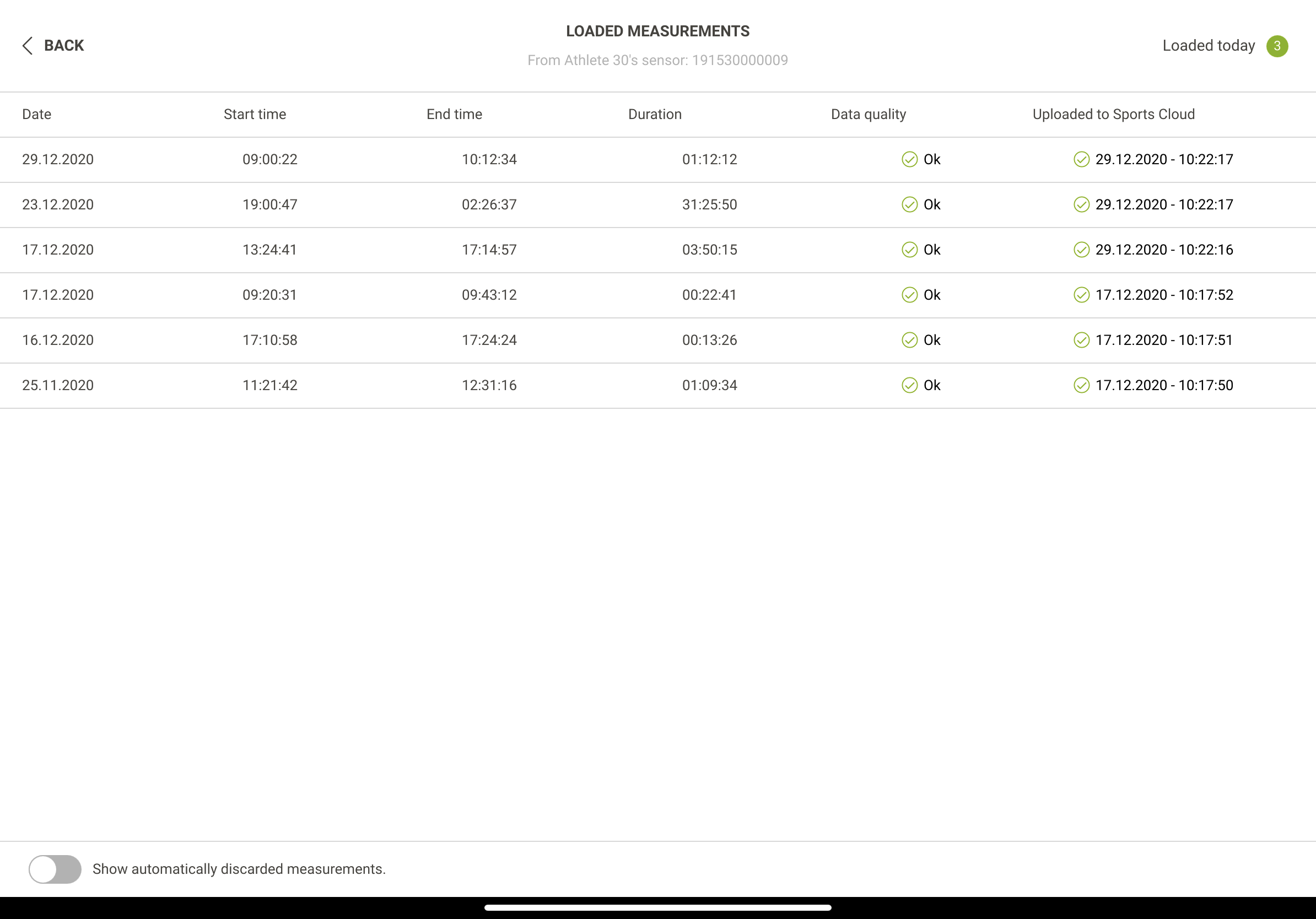Click start time 11:21:42
Image resolution: width=1316 pixels, height=919 pixels.
(270, 386)
